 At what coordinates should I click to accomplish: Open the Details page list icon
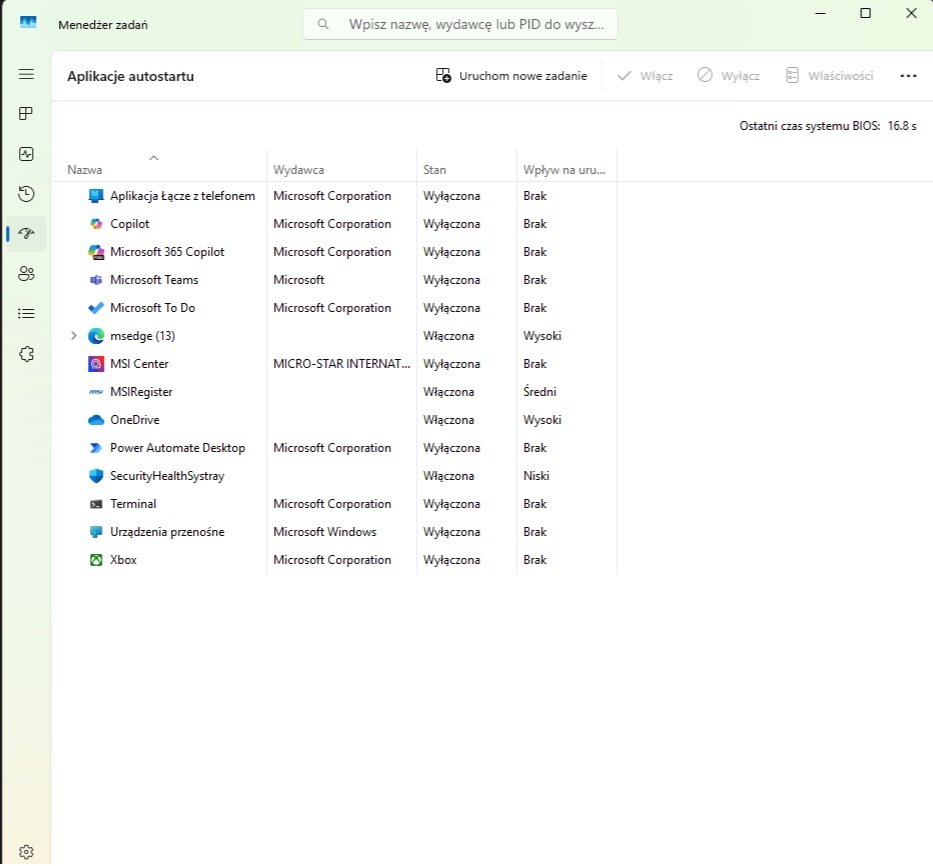(x=26, y=314)
